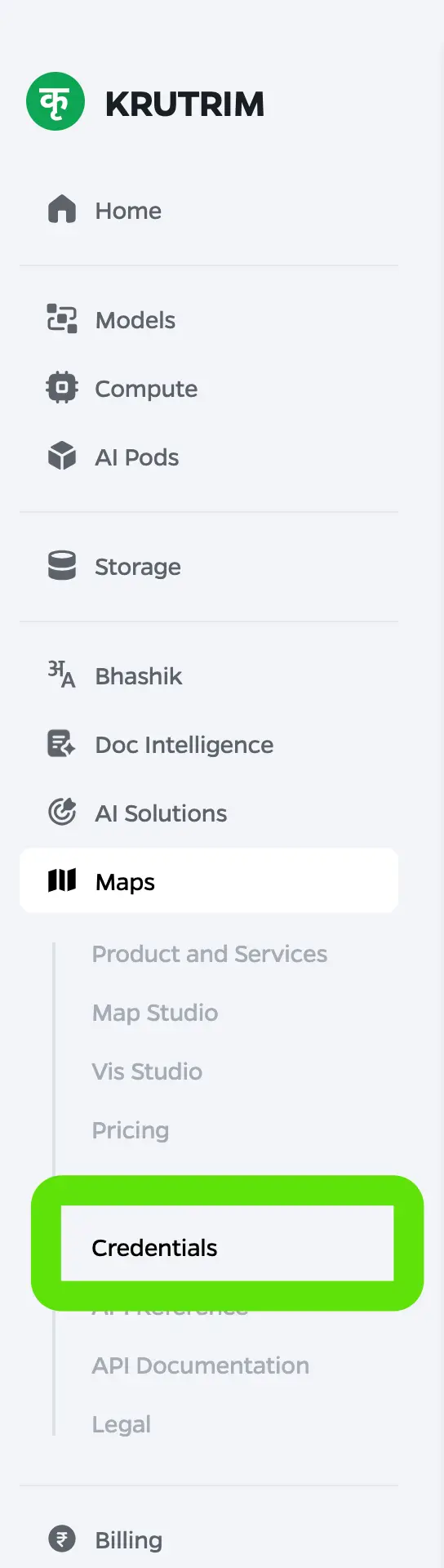
Task: Click the AI Pods cube icon
Action: (62, 457)
